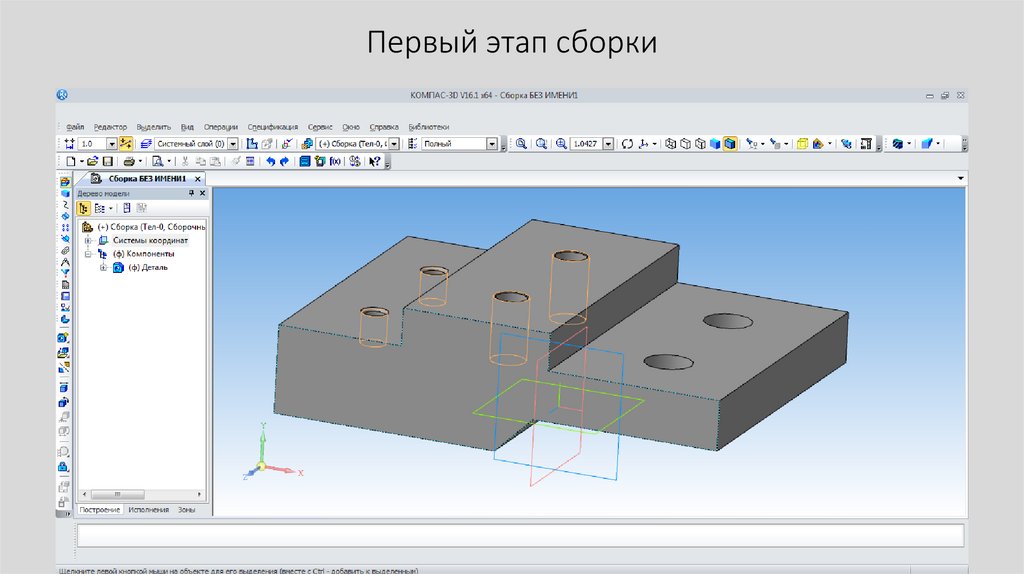Click the yellow perspective box icon
The height and width of the screenshot is (574, 1024).
(802, 144)
